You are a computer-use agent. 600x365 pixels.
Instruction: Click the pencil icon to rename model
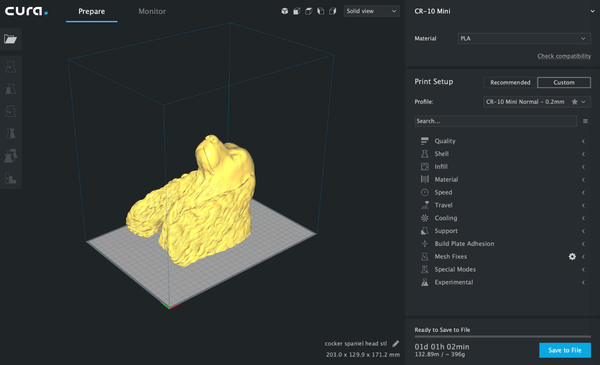coord(396,344)
